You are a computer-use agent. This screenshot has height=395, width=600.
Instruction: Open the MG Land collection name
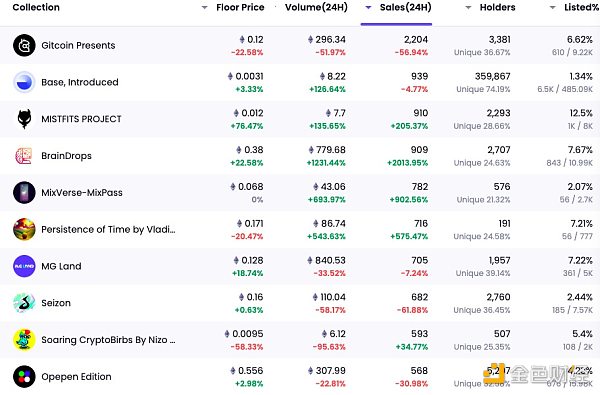click(x=61, y=266)
